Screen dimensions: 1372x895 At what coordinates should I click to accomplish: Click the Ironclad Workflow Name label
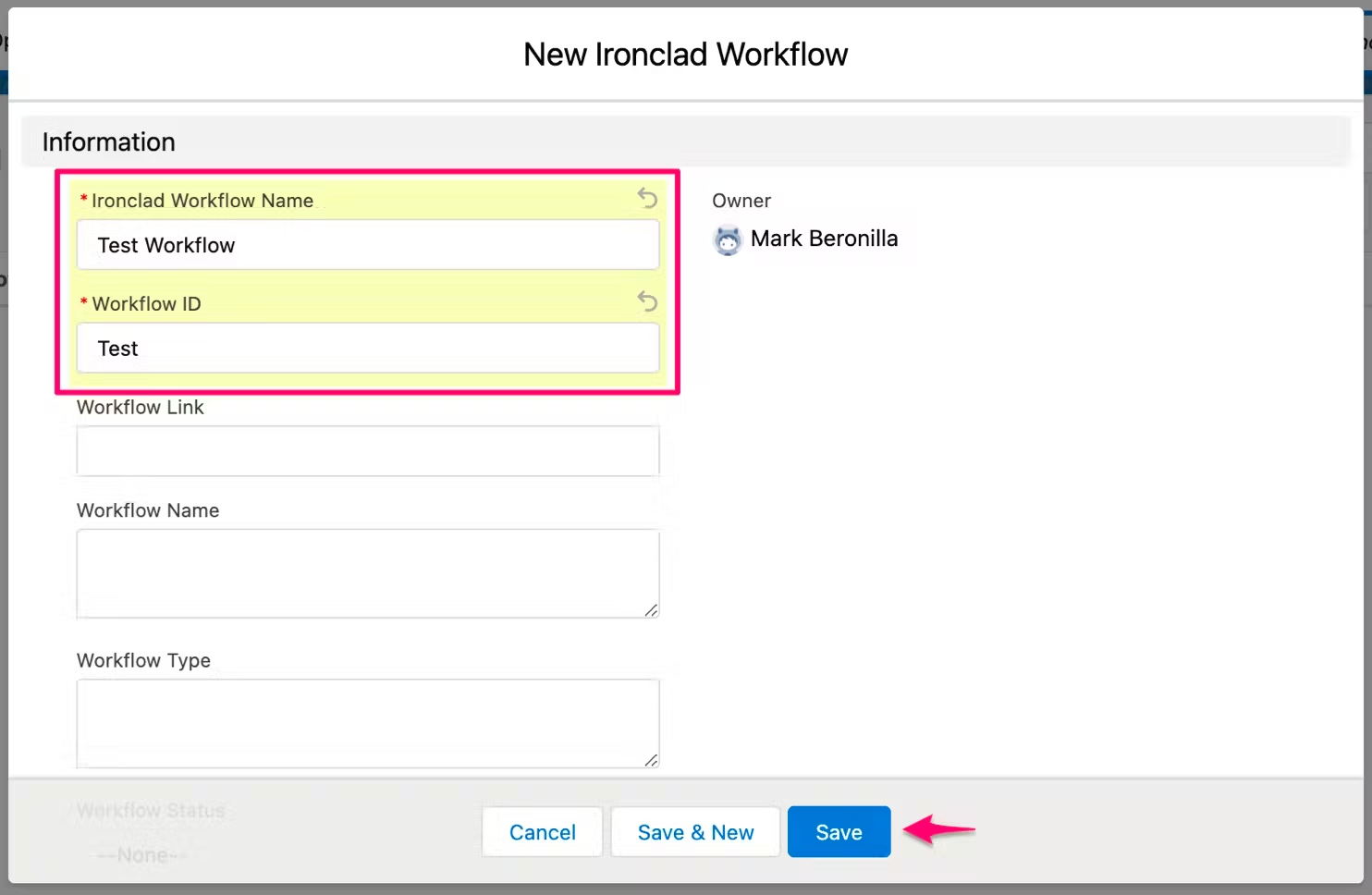click(x=202, y=201)
